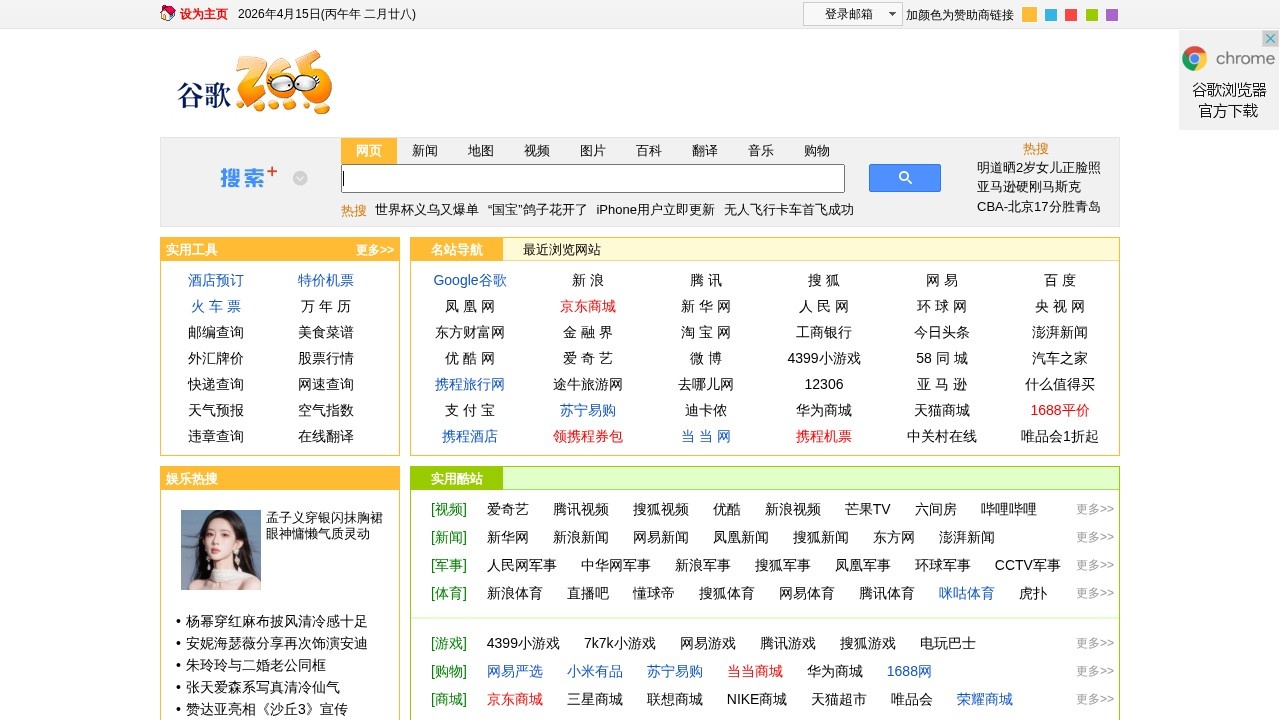
Task: Click the 谷歌265 mascot logo
Action: [x=252, y=84]
